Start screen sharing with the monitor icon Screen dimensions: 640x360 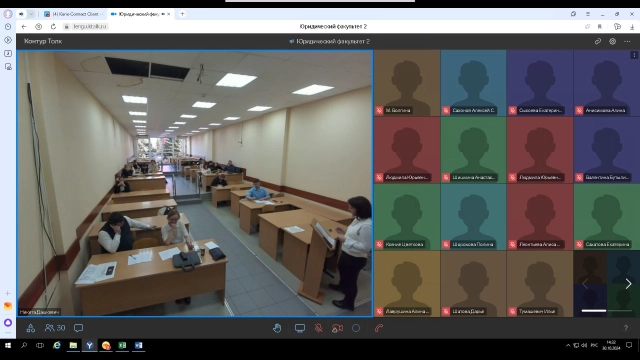pos(300,328)
